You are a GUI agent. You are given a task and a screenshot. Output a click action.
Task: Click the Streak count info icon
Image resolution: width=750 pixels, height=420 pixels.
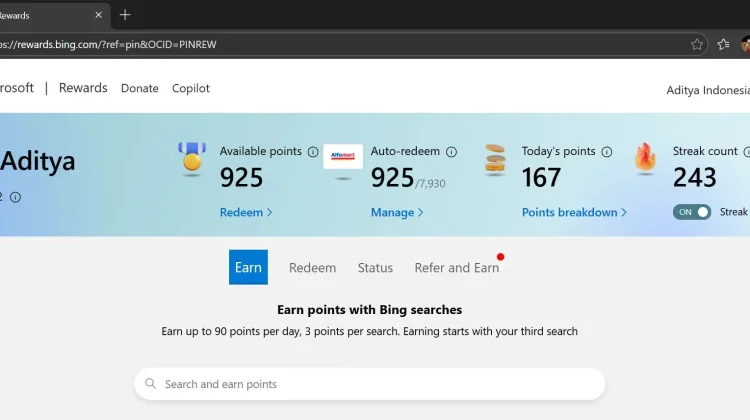[x=746, y=152]
